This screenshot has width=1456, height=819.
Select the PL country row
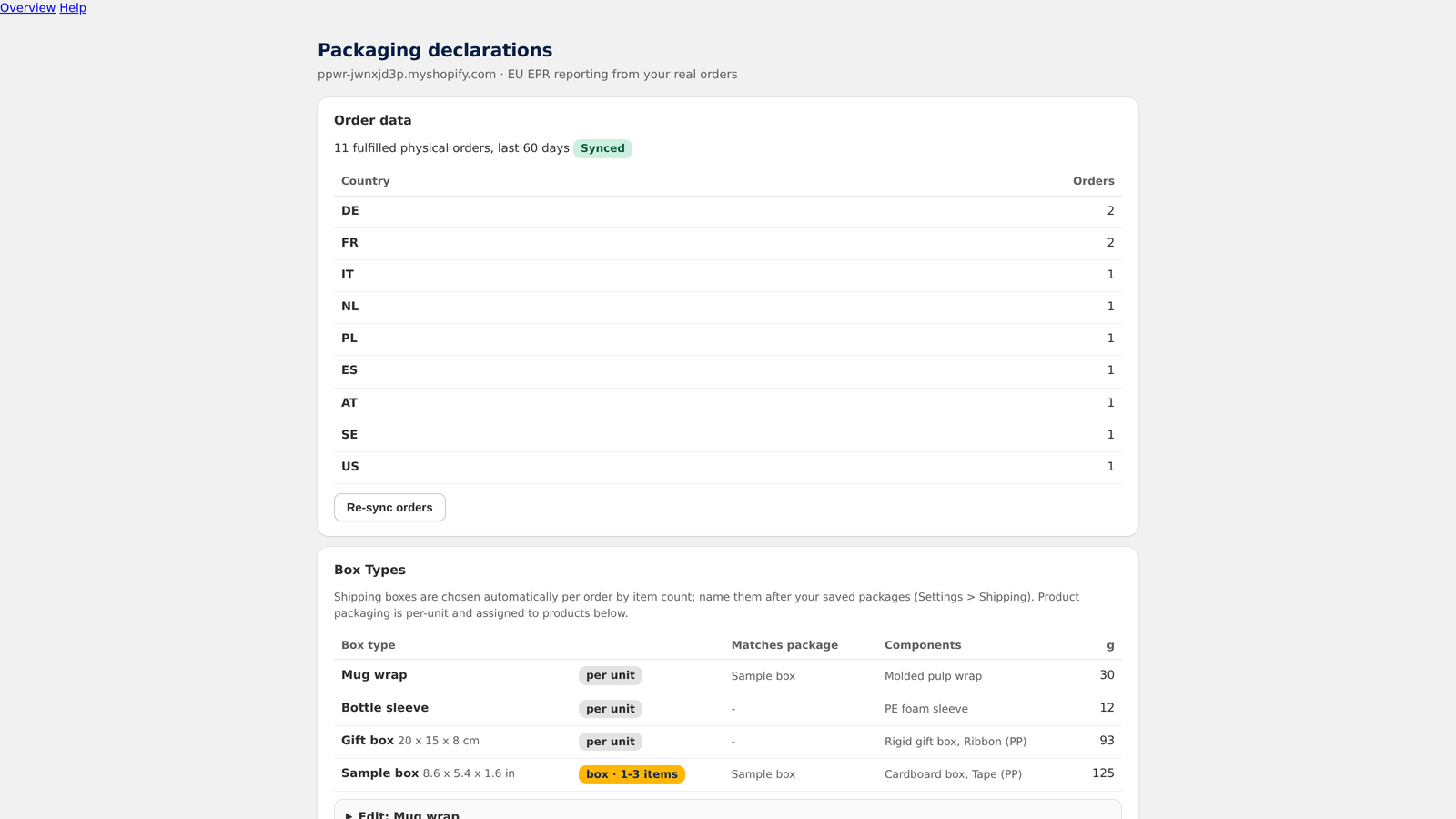coord(728,339)
